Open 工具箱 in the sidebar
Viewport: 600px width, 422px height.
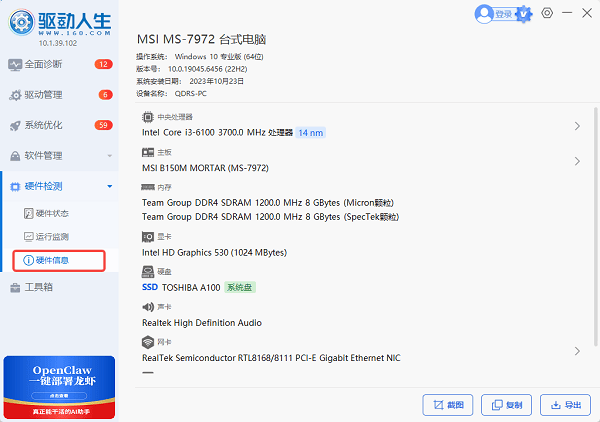38,288
